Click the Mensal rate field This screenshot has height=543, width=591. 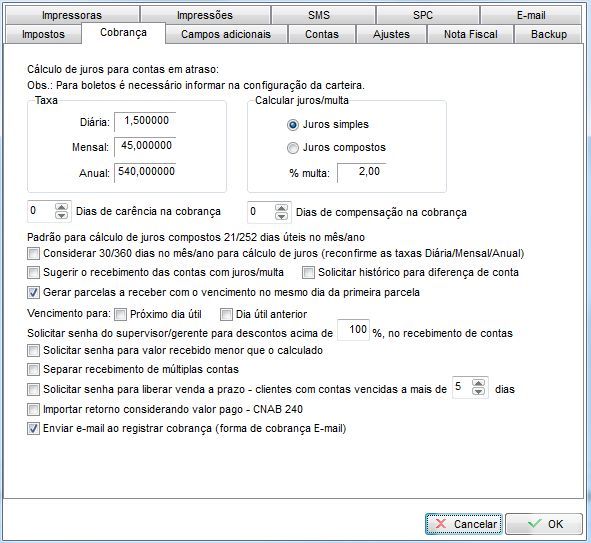click(145, 146)
